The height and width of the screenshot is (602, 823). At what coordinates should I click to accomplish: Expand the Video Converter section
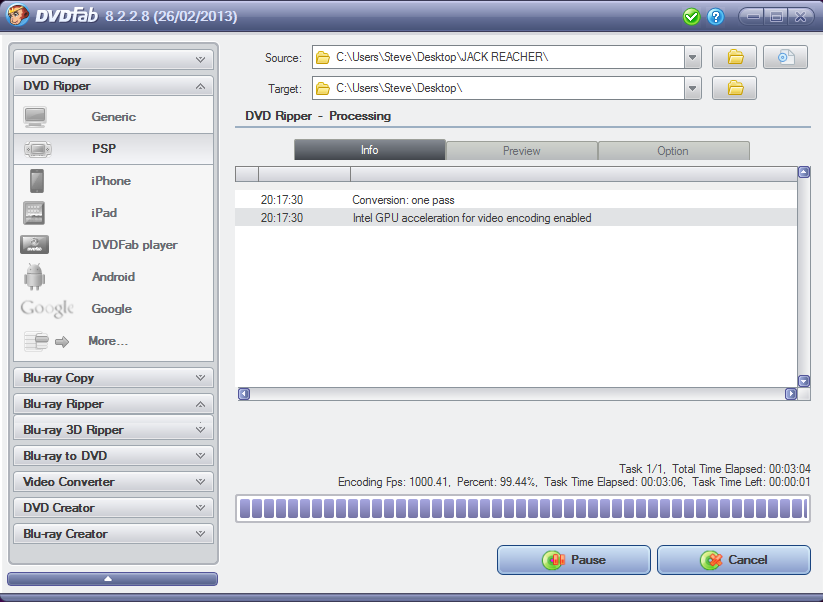[x=113, y=482]
